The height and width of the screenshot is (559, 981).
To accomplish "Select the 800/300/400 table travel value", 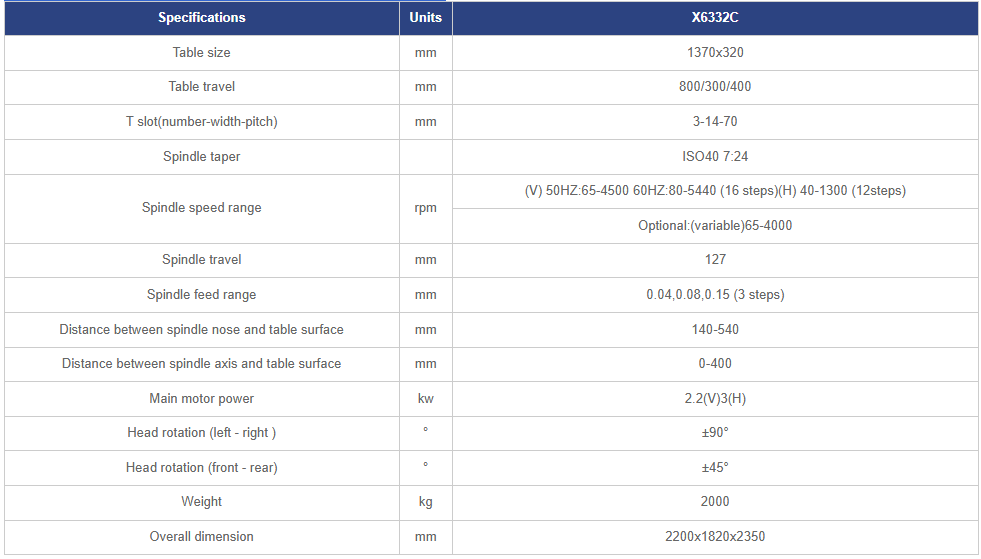I will (x=715, y=87).
